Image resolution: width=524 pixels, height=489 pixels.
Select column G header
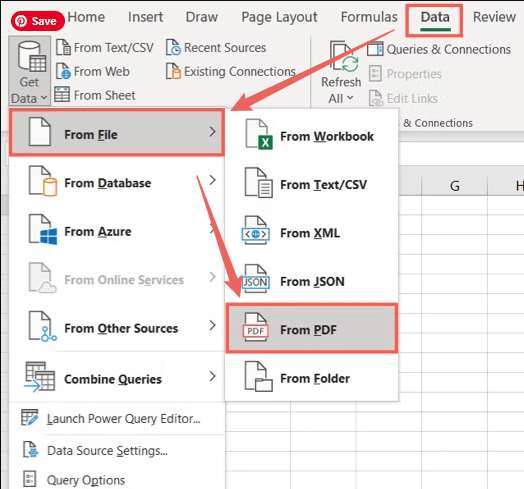point(454,186)
